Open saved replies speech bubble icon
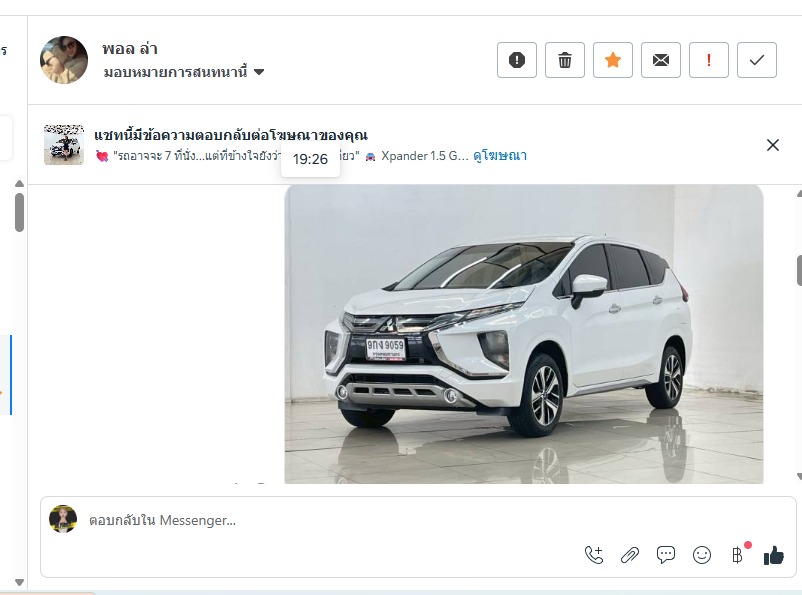802x595 pixels. (665, 555)
